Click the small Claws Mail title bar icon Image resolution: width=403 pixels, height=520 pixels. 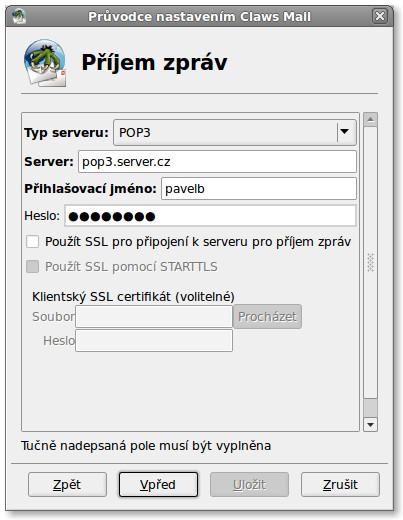tap(19, 16)
